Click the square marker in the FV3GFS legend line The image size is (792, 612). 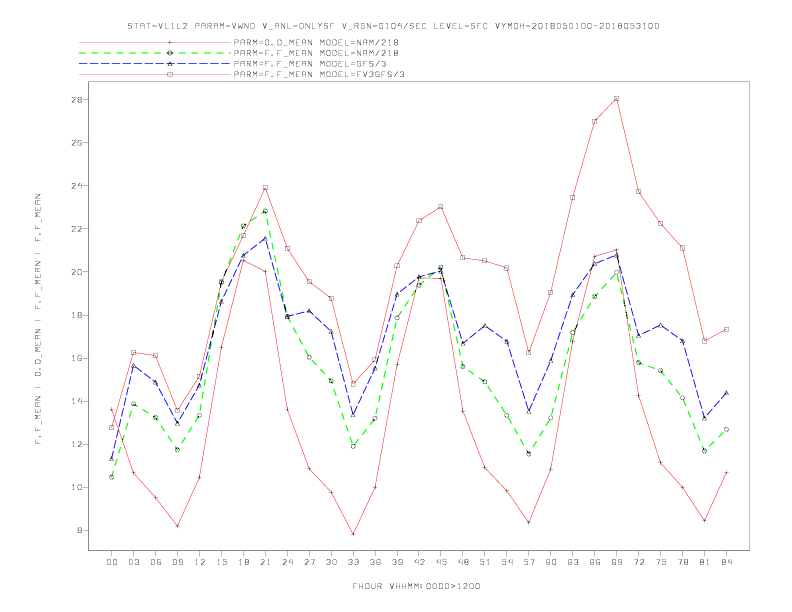tap(170, 74)
